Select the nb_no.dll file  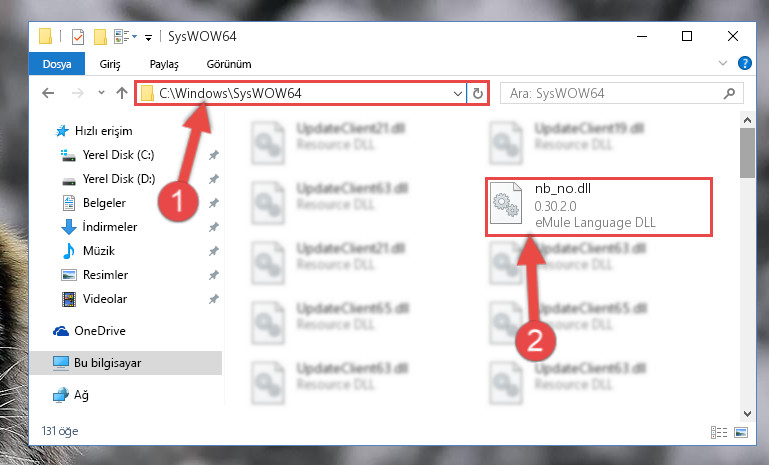tap(598, 207)
